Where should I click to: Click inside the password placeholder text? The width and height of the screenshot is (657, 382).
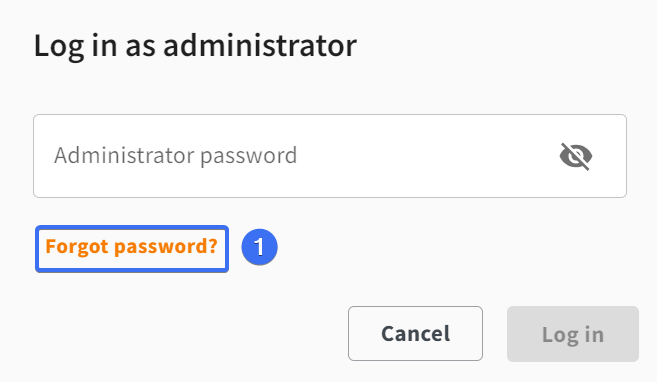pyautogui.click(x=176, y=156)
